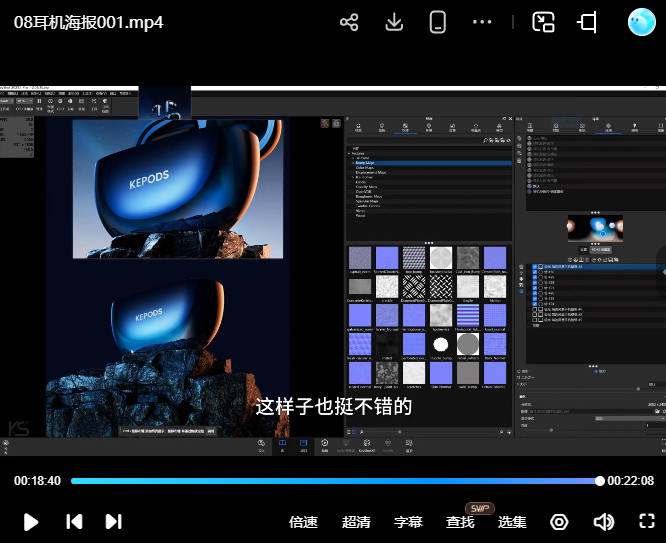Play the video
The image size is (666, 543).
point(31,522)
